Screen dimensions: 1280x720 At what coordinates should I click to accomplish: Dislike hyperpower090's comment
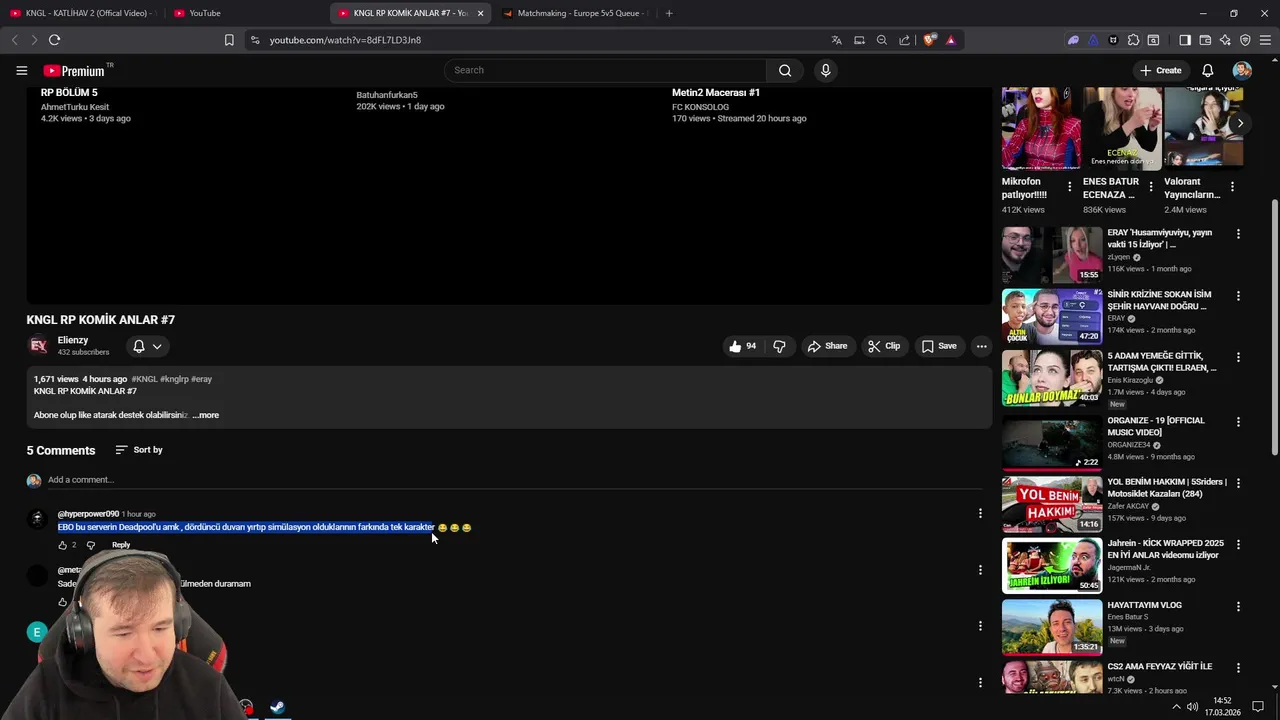tap(90, 545)
